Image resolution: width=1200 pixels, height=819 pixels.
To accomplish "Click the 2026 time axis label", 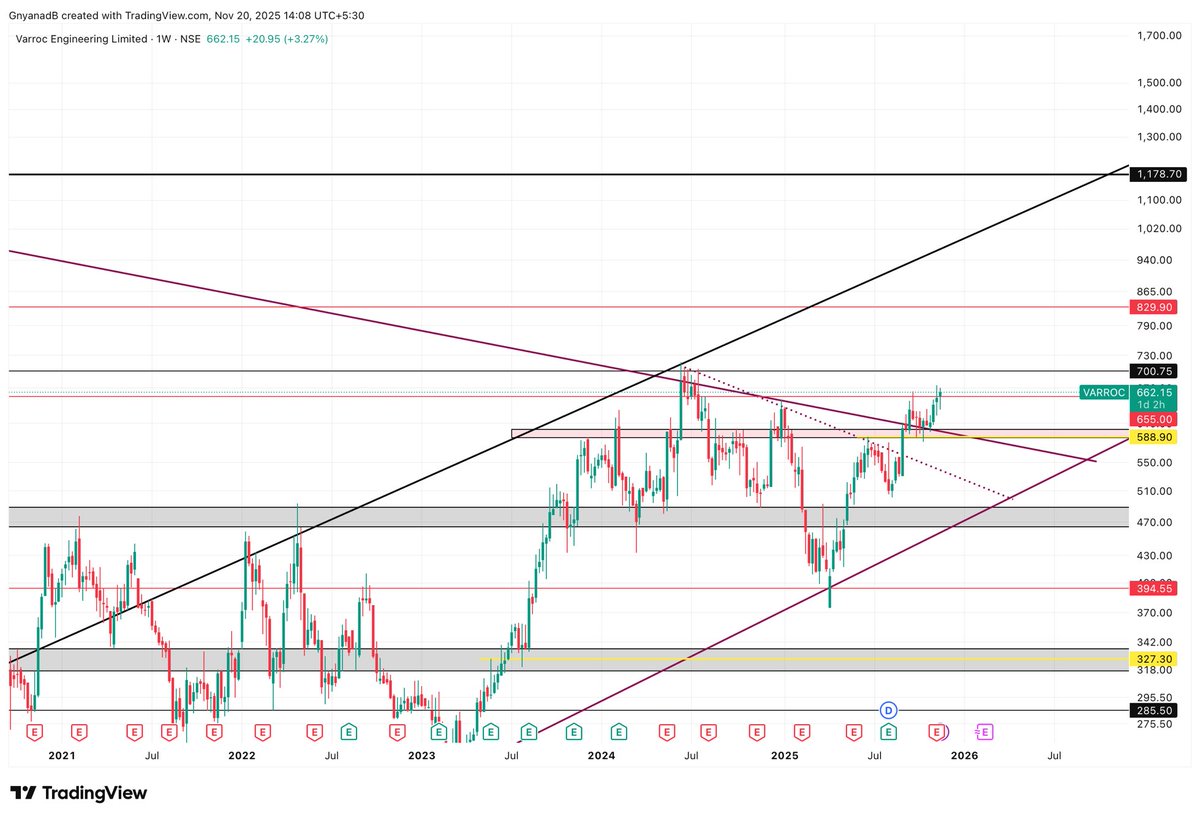I will click(x=964, y=757).
